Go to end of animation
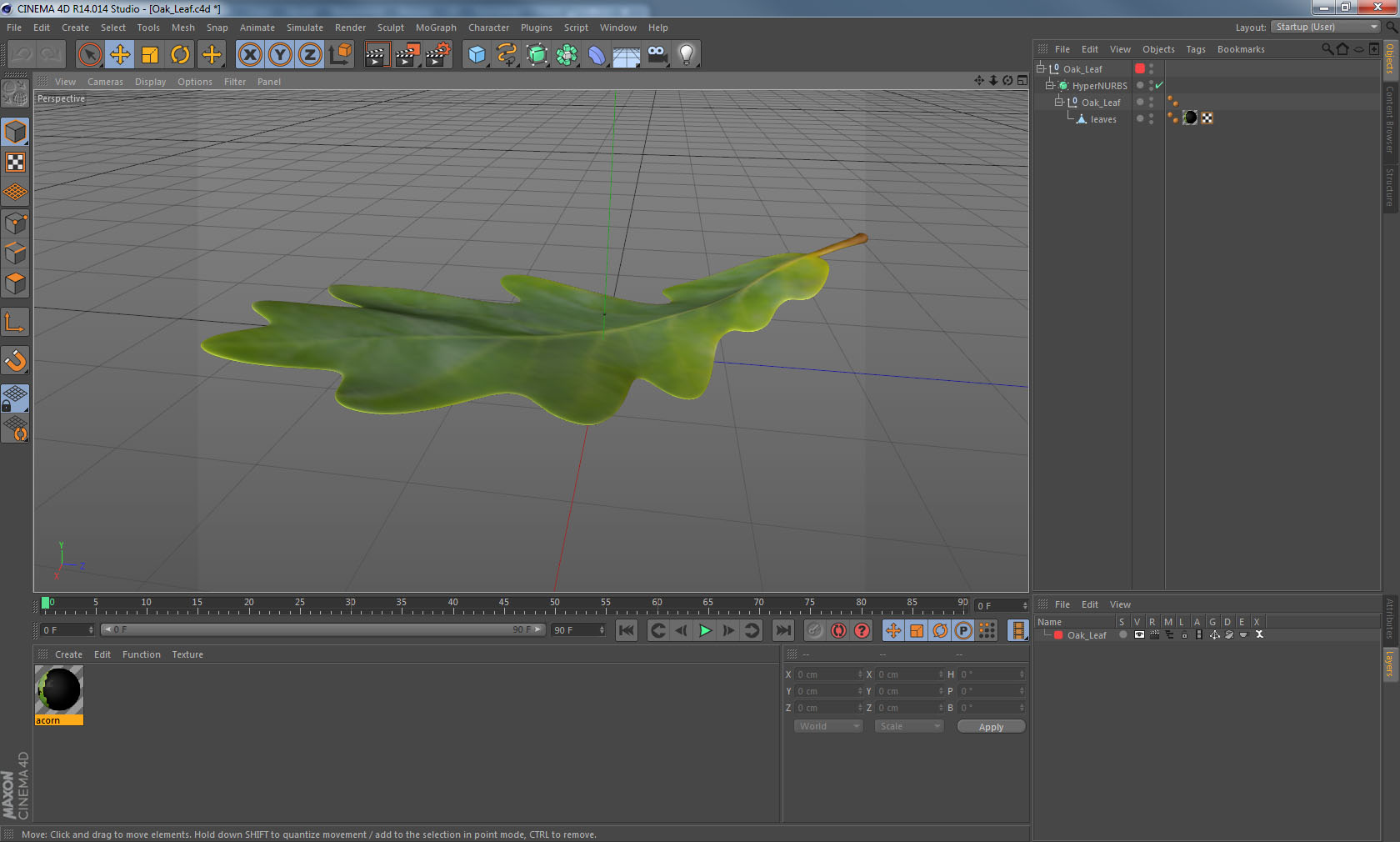This screenshot has width=1400, height=842. 783,631
